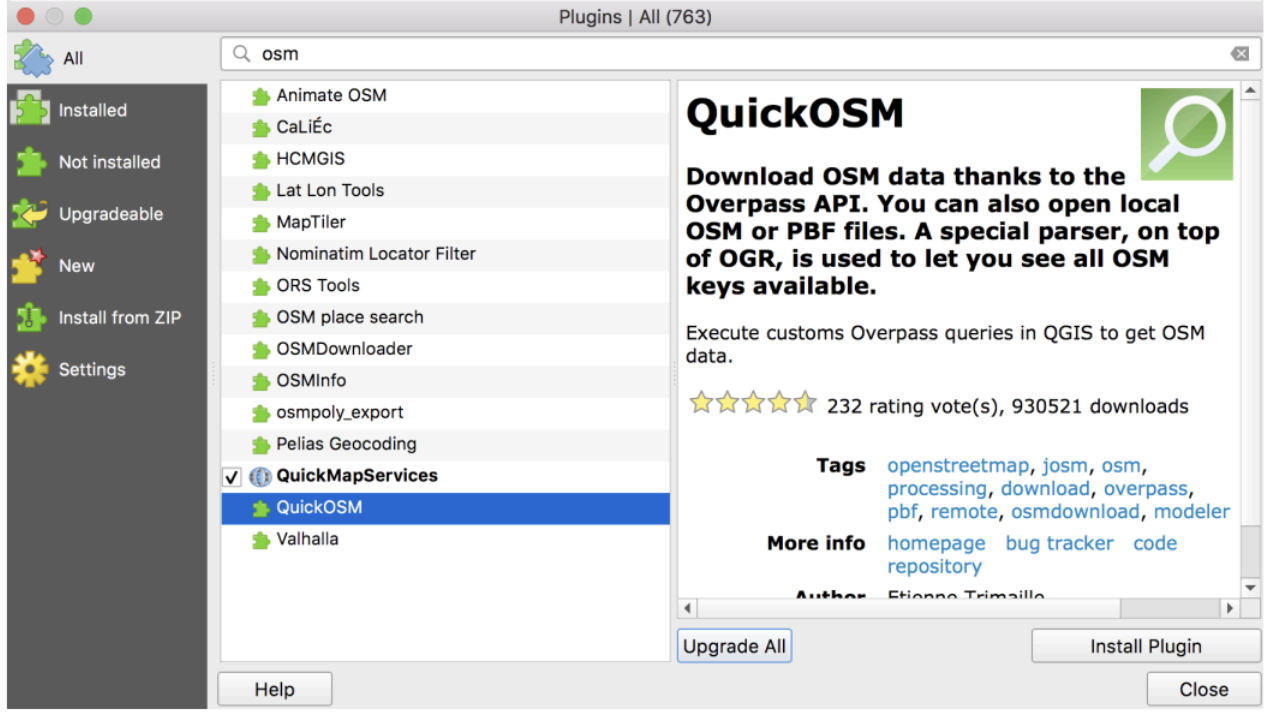Select the OSMDownloader list entry

445,349
